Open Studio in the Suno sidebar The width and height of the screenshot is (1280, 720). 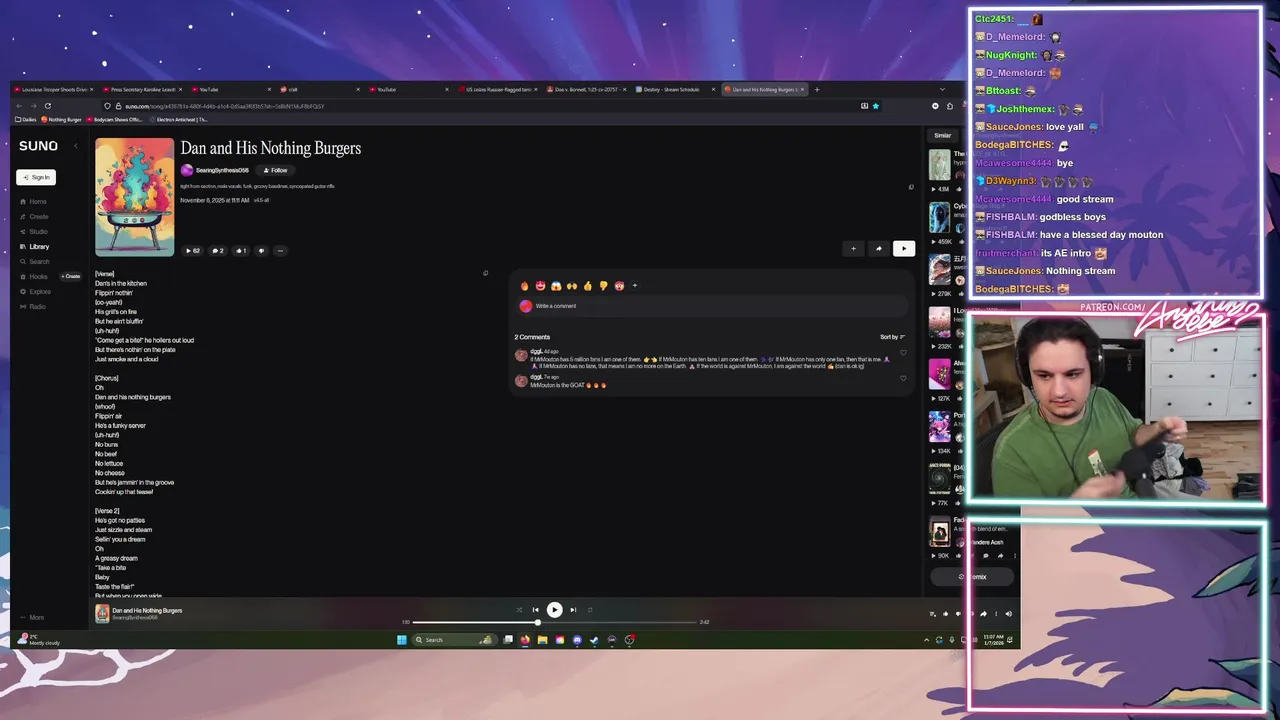[34, 231]
